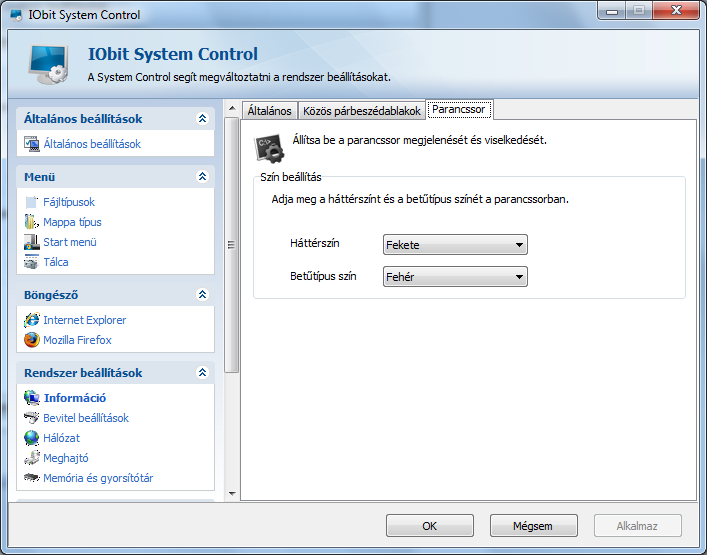Open Általános beállítások link
This screenshot has height=555, width=707.
pos(92,144)
